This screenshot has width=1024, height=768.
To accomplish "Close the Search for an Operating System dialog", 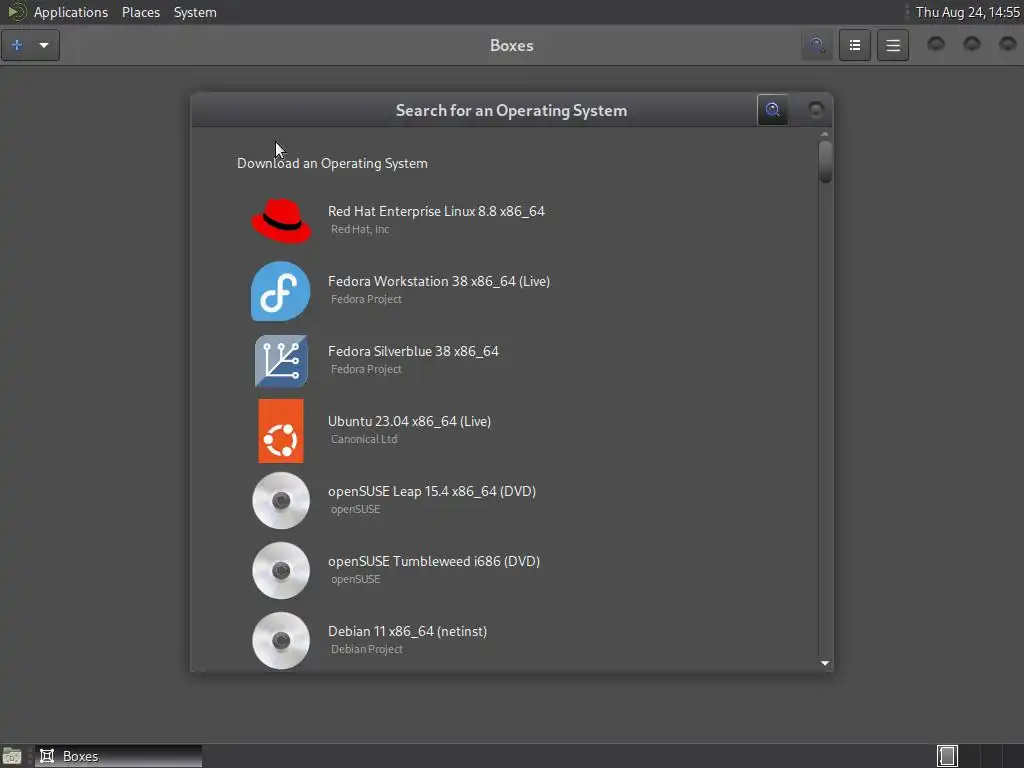I will [x=815, y=110].
